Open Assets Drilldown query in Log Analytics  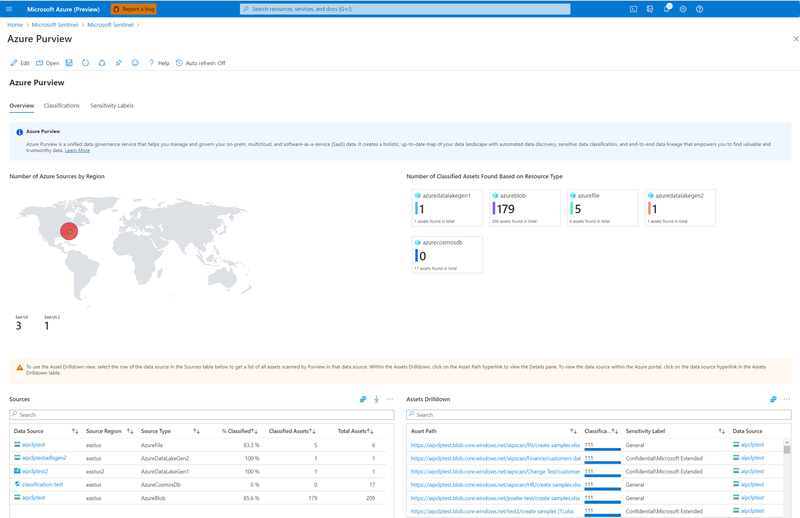point(773,399)
